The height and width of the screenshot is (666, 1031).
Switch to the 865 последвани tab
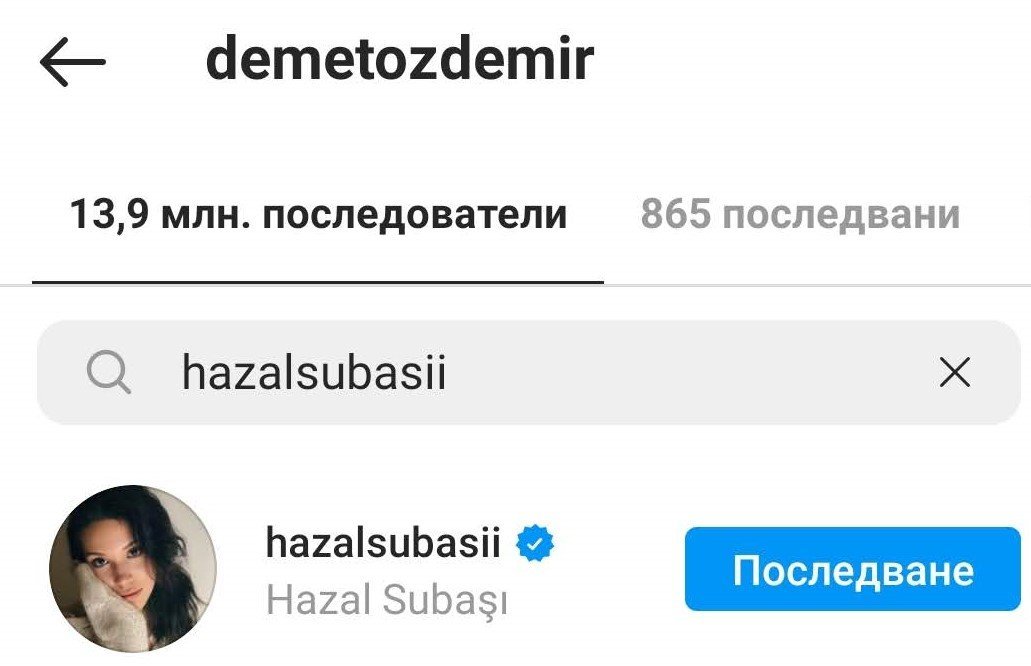[x=800, y=214]
